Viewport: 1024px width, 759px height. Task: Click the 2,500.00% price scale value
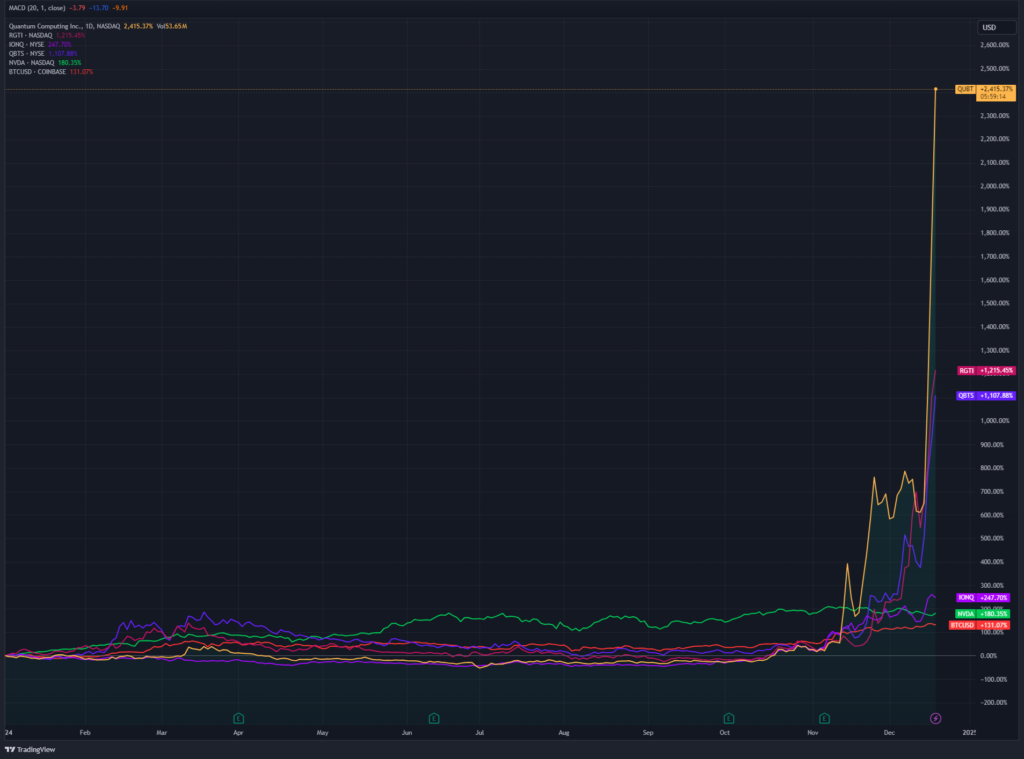995,69
